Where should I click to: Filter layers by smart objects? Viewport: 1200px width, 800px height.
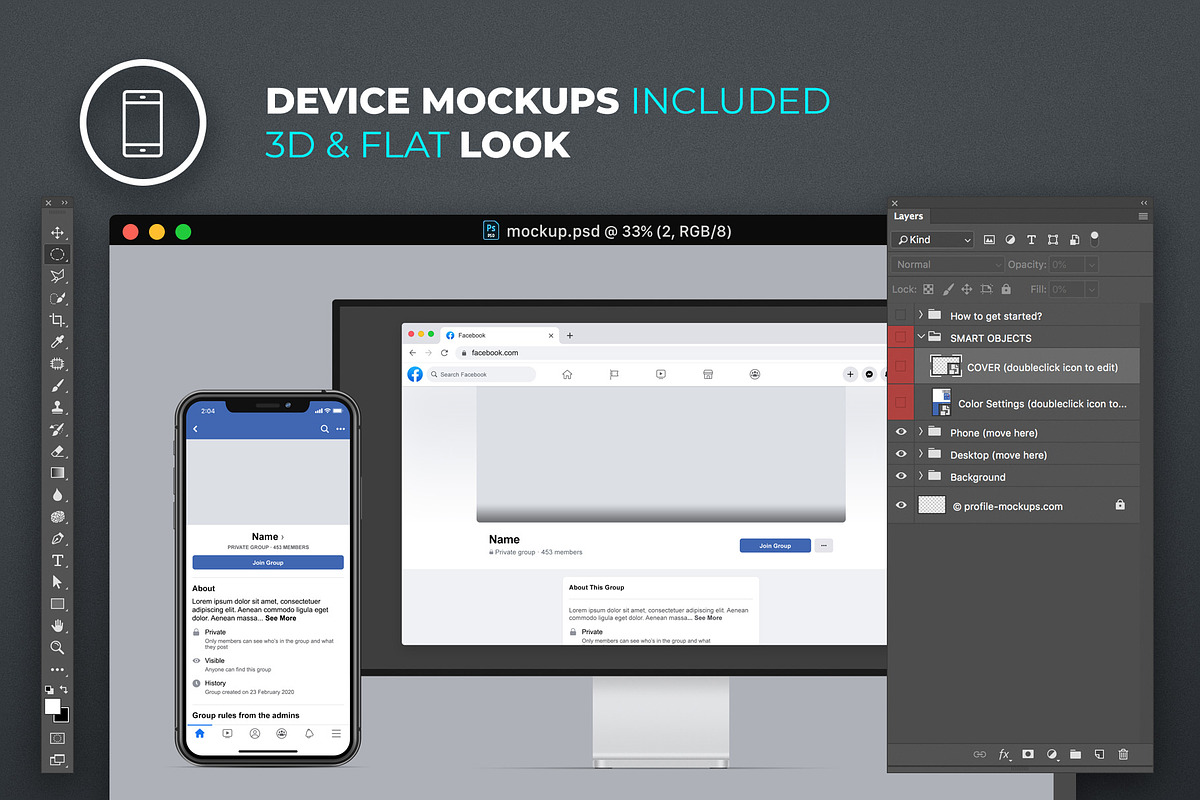[x=1074, y=240]
